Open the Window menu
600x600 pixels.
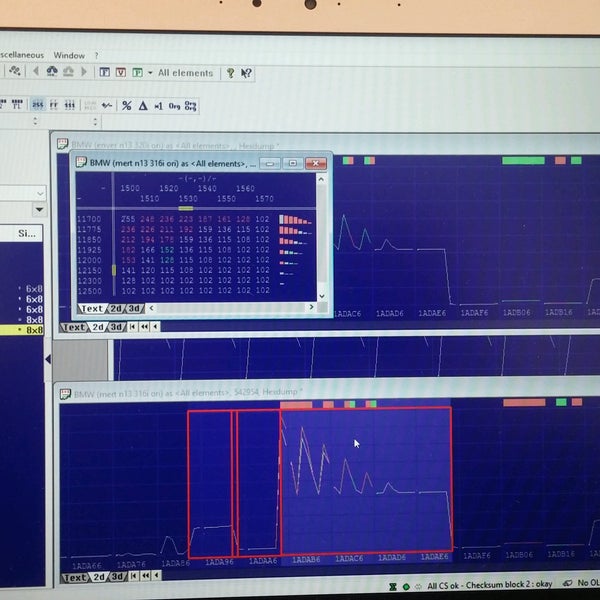(69, 55)
